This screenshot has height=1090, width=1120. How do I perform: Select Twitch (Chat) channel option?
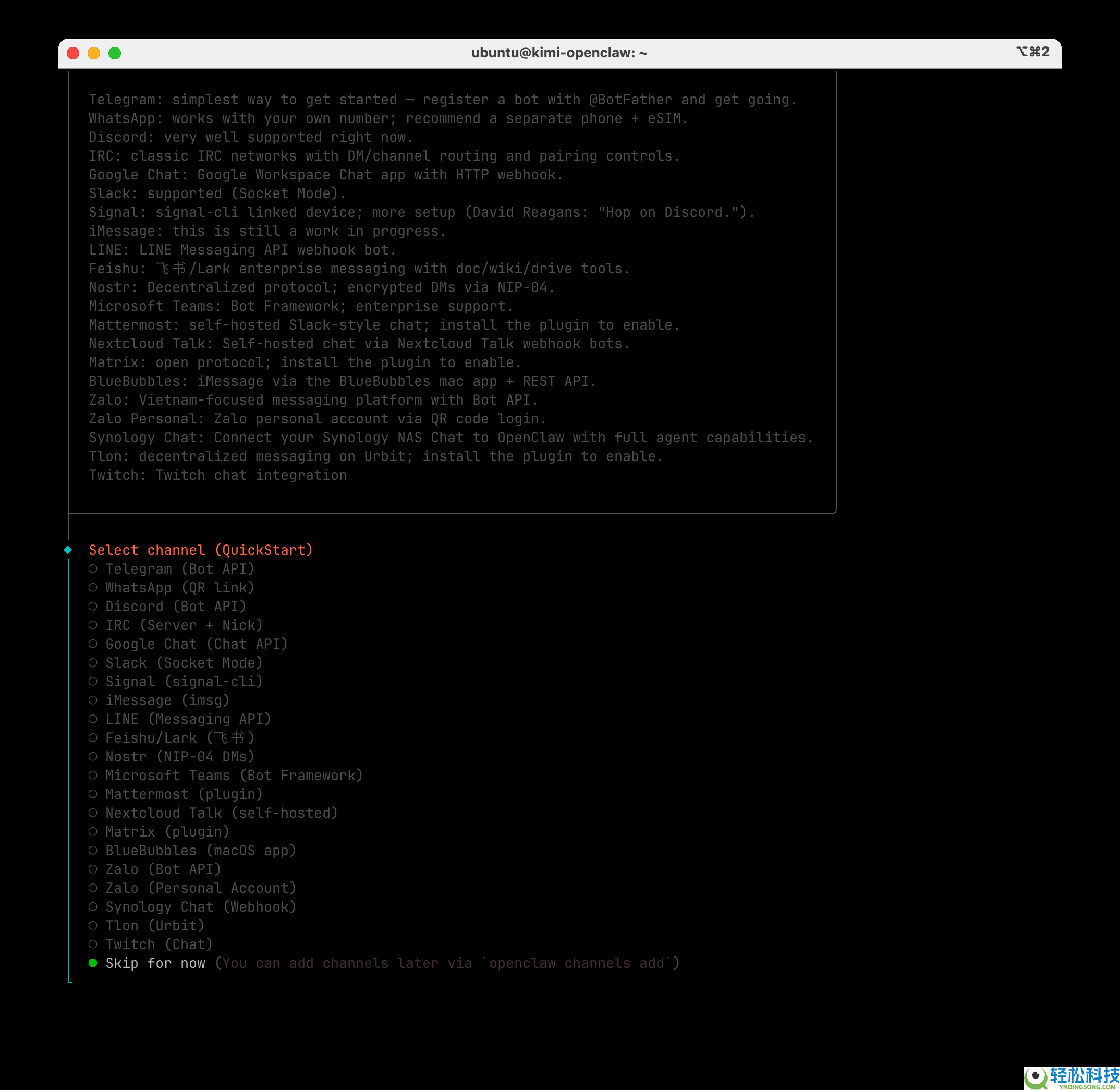(151, 944)
